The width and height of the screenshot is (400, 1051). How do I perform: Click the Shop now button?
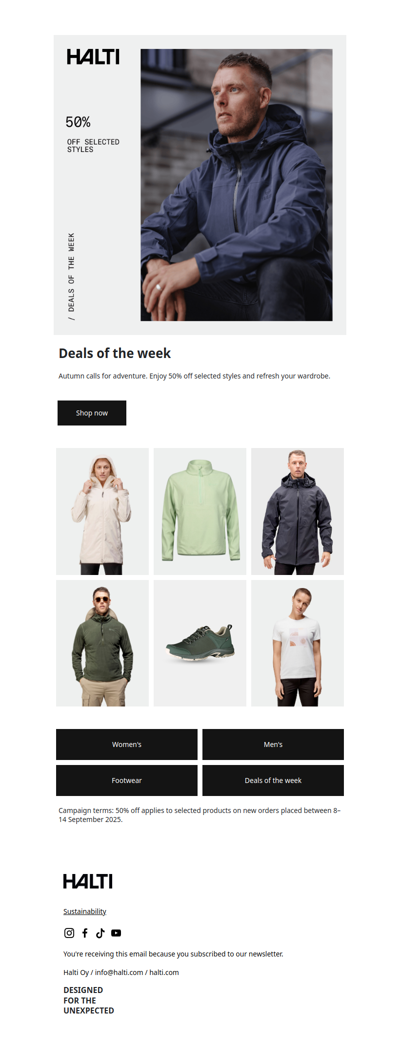[92, 413]
